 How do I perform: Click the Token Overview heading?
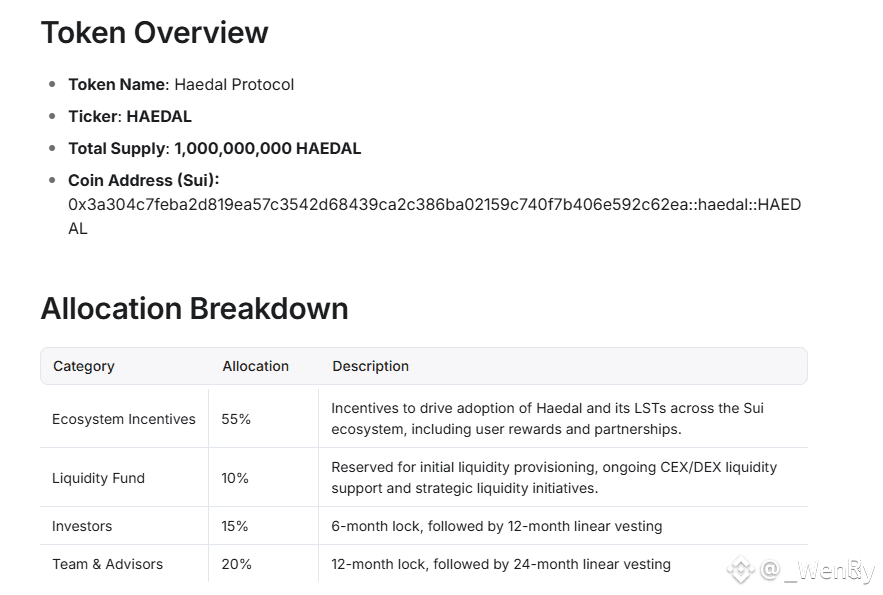(x=155, y=32)
